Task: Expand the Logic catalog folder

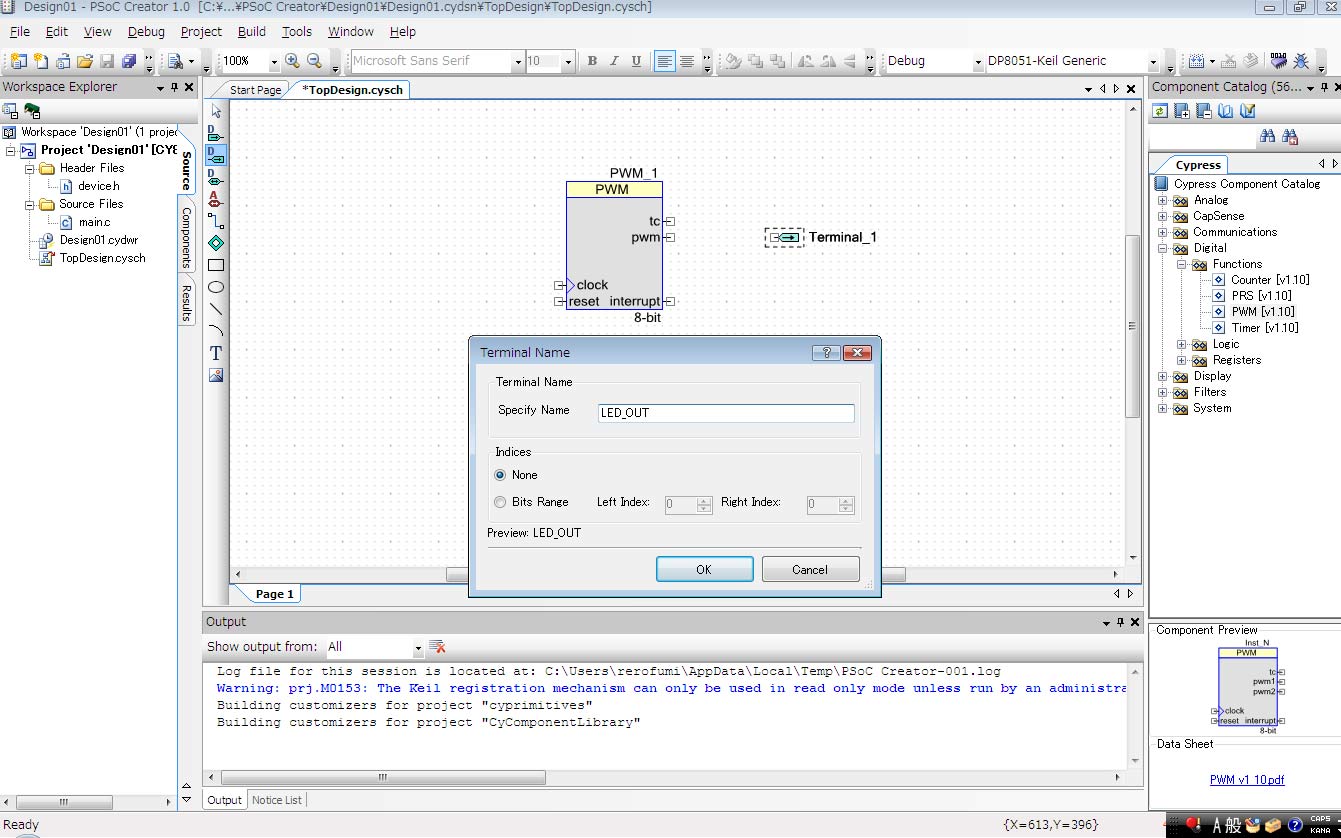Action: [1182, 344]
